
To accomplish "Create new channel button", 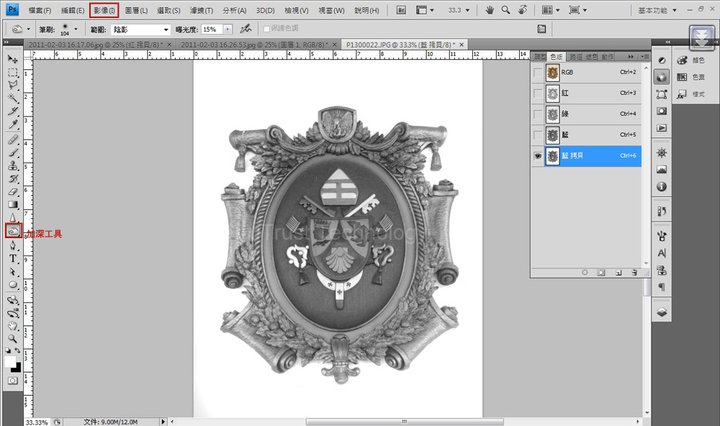I will tap(618, 273).
